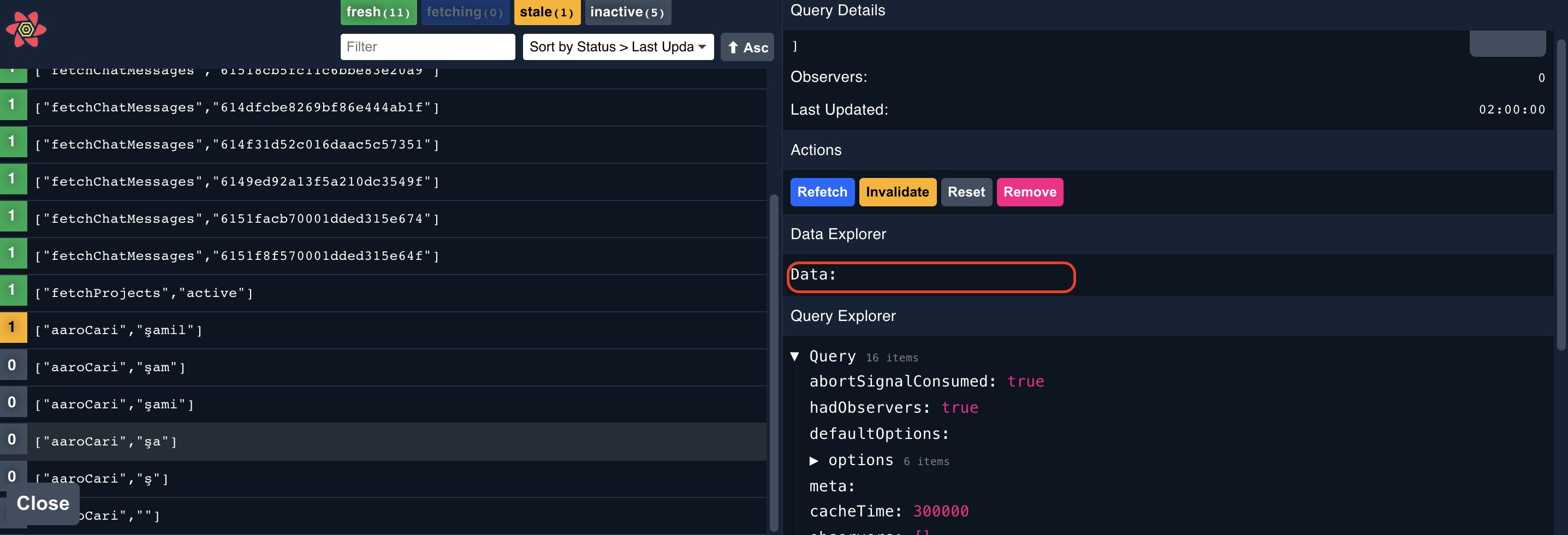Click the Data: label in Data Explorer
This screenshot has height=535, width=1568.
pyautogui.click(x=813, y=275)
